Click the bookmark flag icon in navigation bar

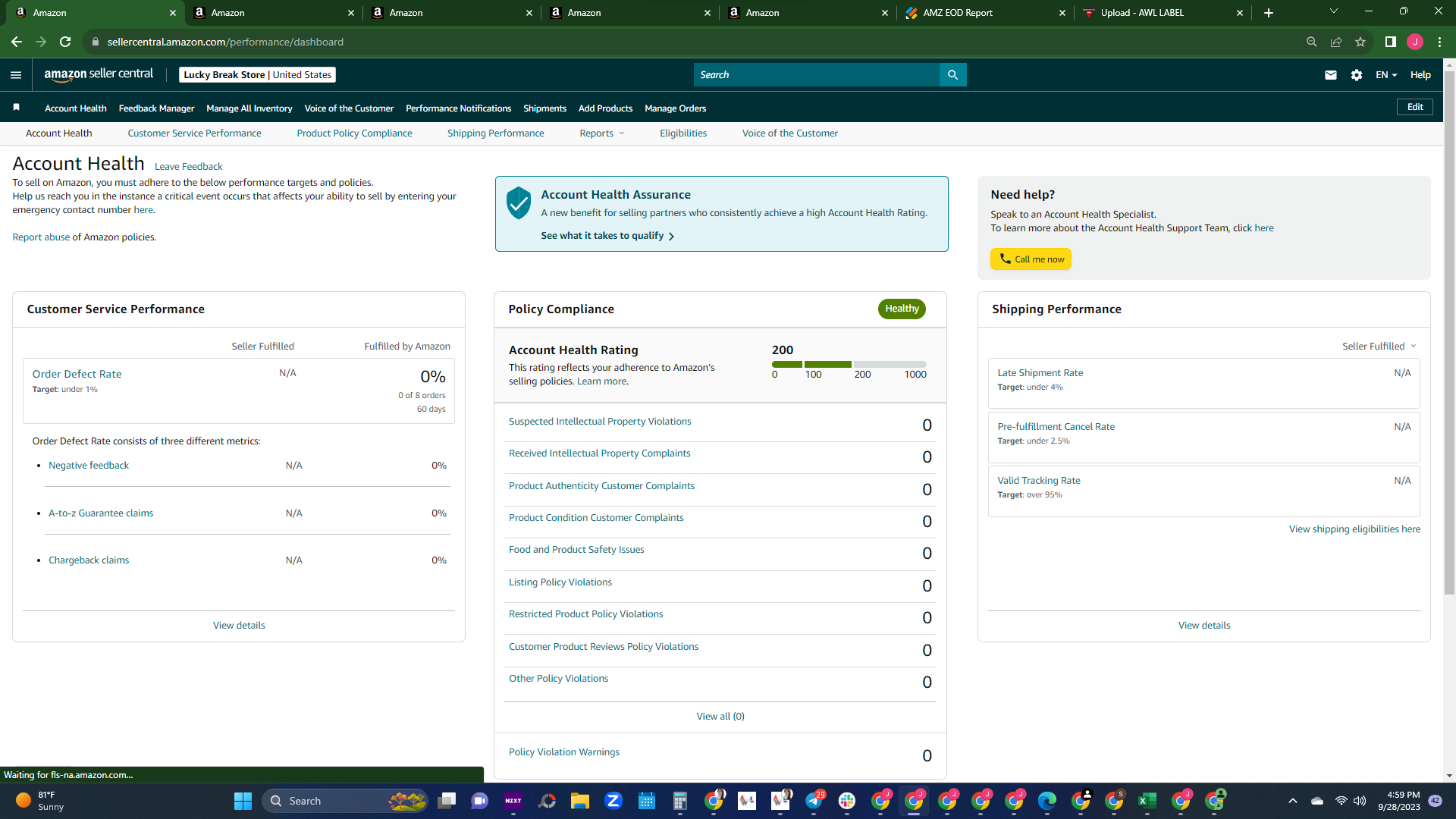pos(16,108)
